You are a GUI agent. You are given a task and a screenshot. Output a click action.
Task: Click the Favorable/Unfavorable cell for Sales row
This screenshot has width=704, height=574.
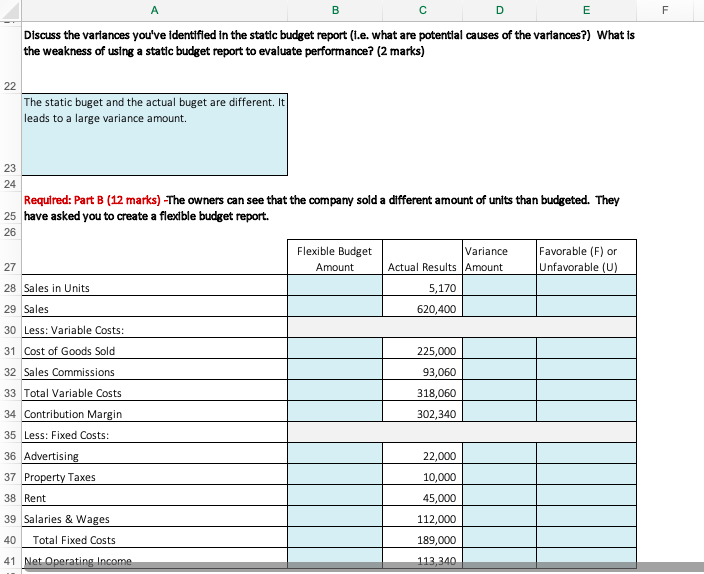coord(586,306)
